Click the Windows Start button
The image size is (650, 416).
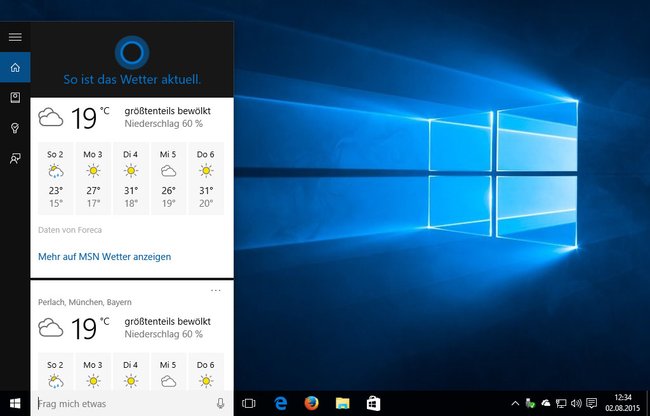(x=15, y=403)
